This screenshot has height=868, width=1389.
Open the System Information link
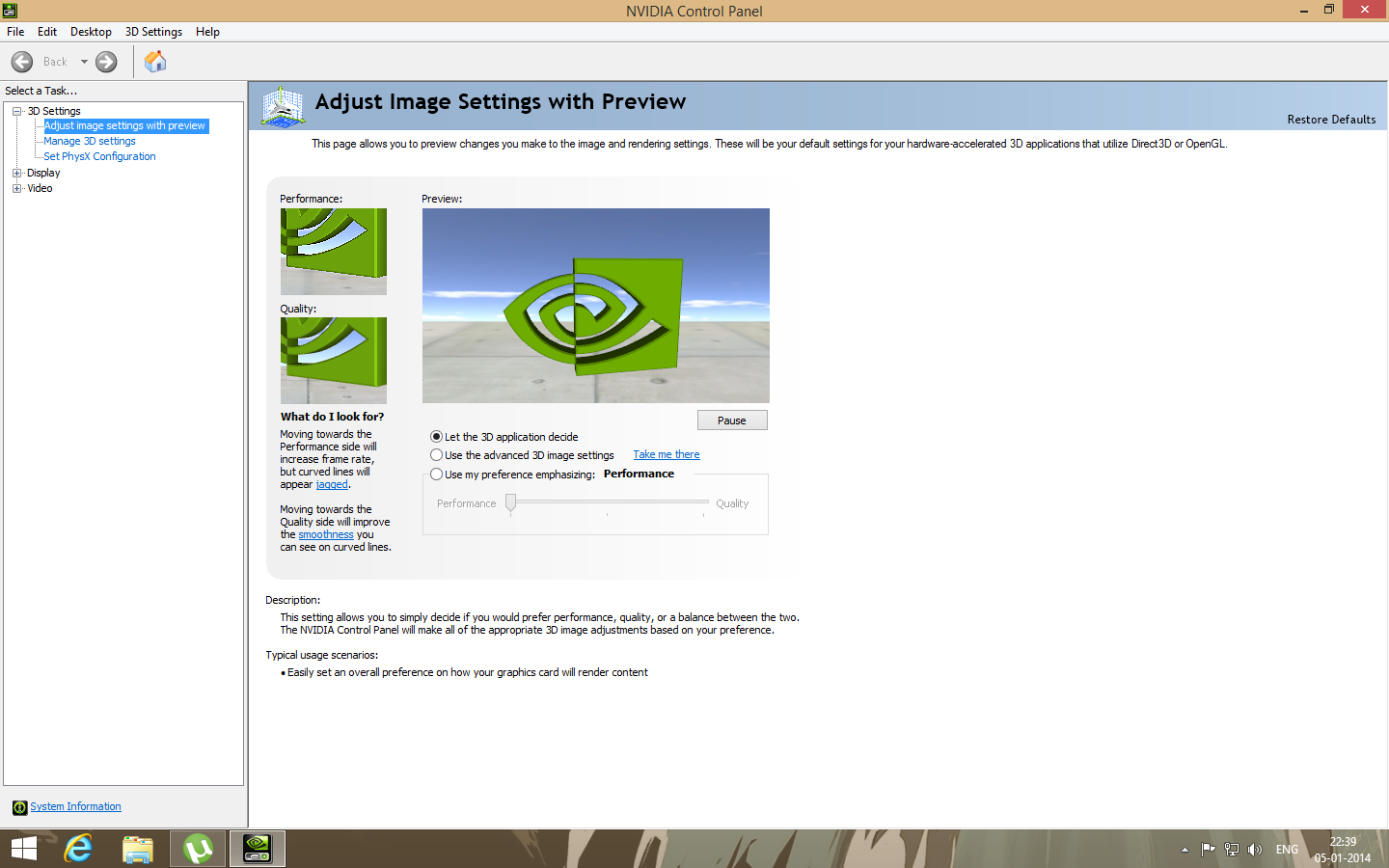(x=75, y=807)
